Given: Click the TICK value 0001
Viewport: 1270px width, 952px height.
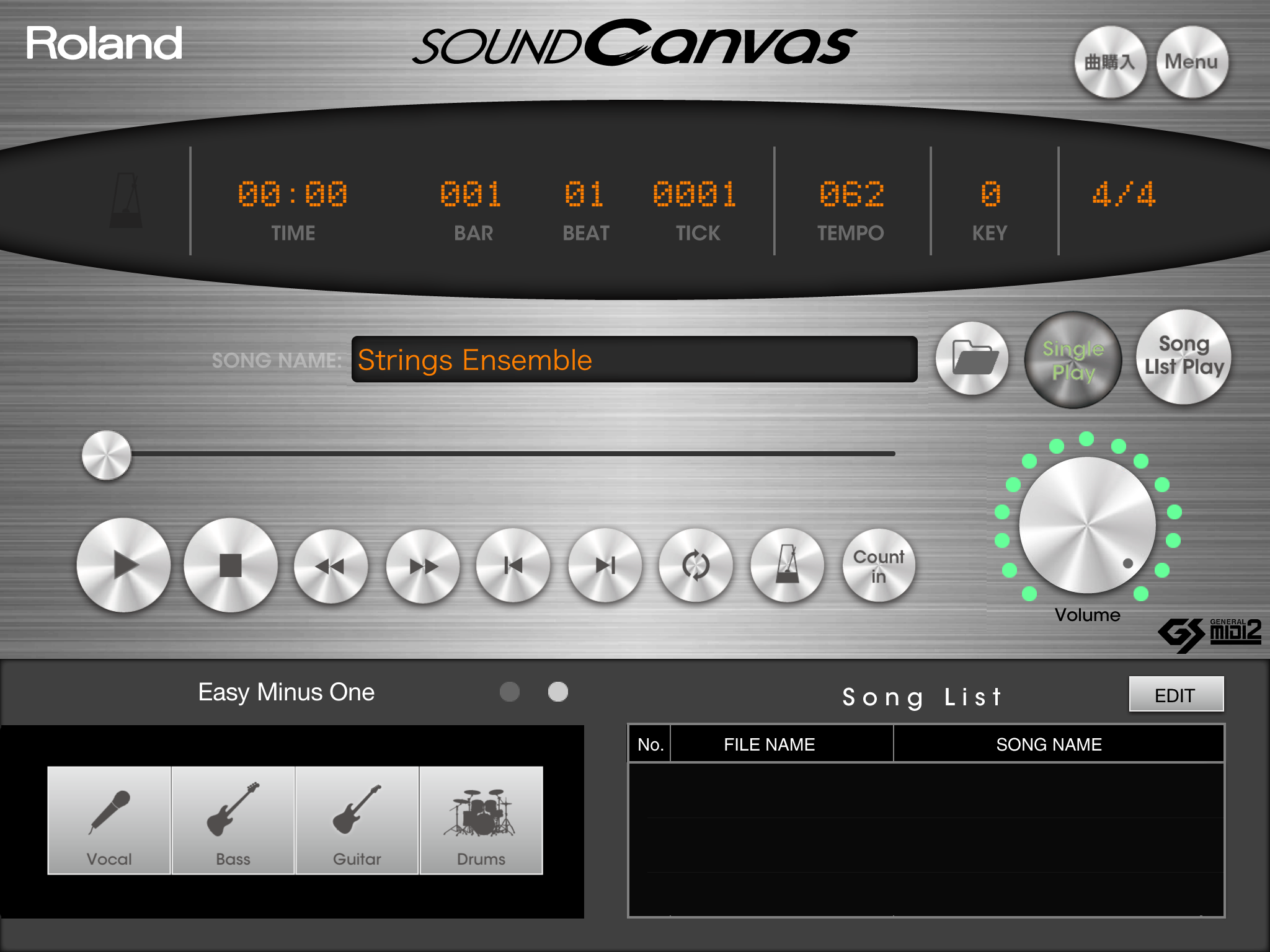Looking at the screenshot, I should click(695, 195).
